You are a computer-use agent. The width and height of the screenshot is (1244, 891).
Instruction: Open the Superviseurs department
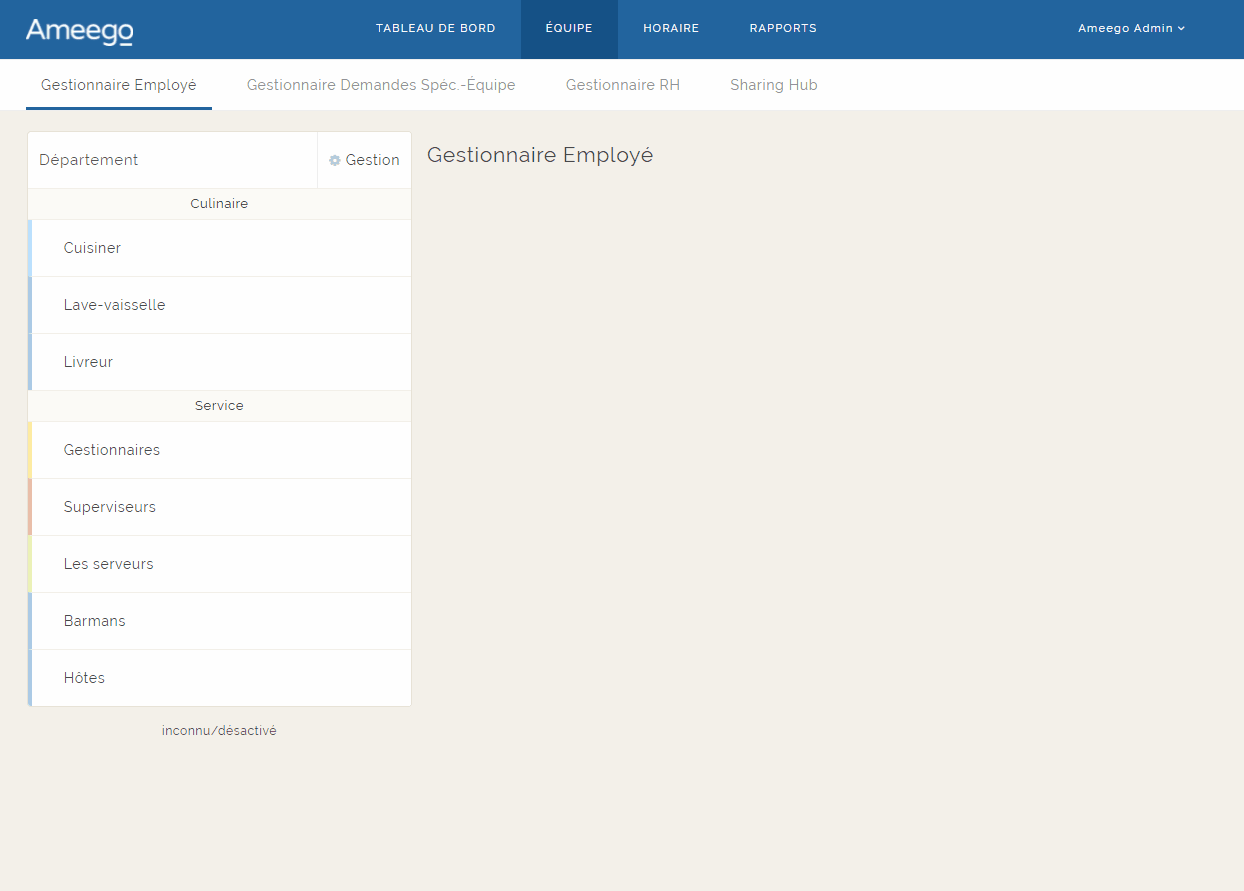tap(109, 507)
